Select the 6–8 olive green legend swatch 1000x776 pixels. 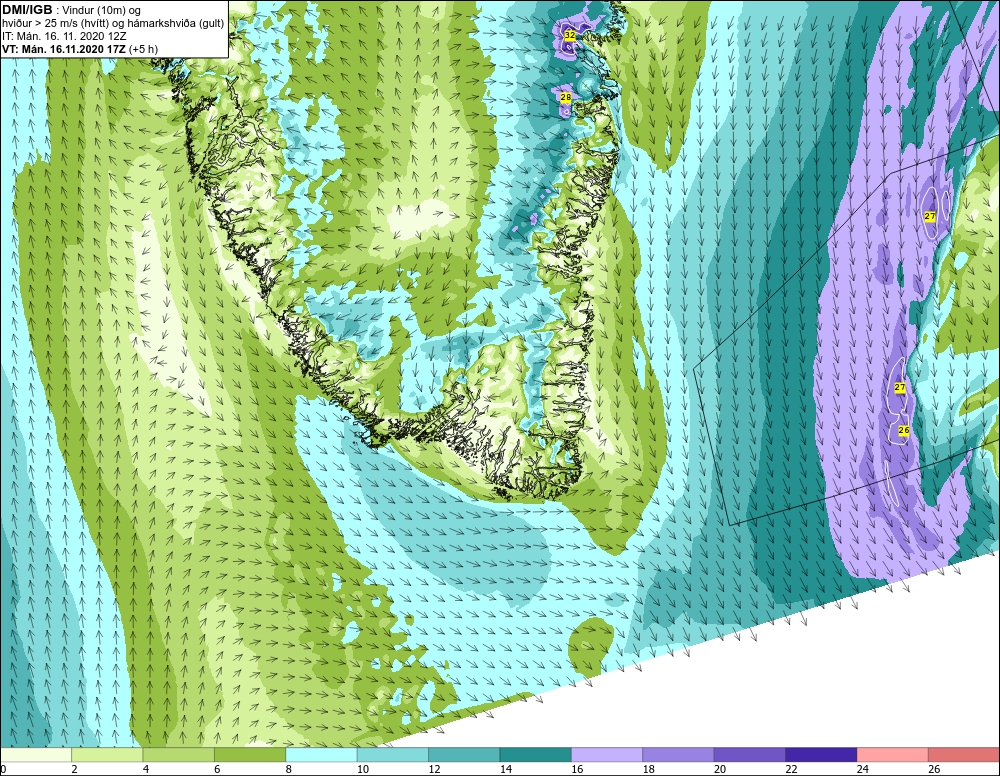pos(250,755)
